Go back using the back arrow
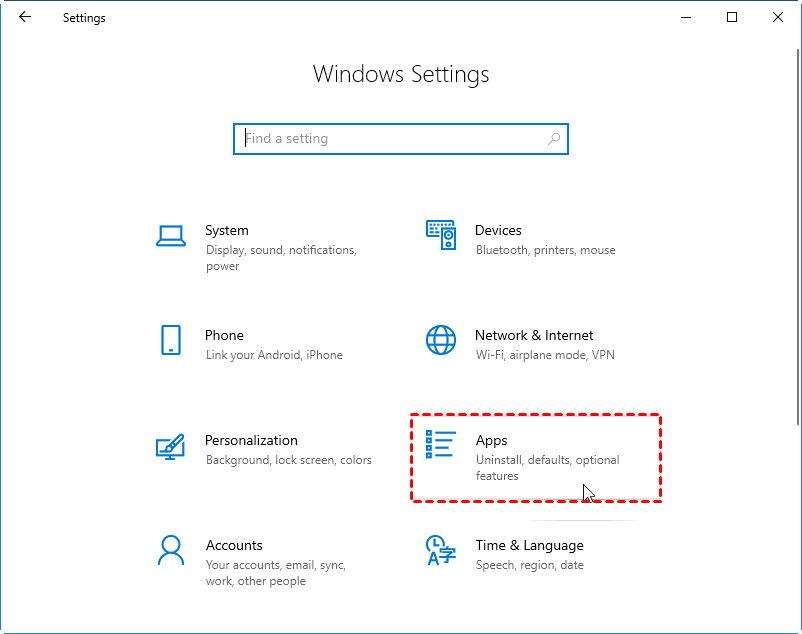Screen dimensions: 802x634 coord(25,17)
